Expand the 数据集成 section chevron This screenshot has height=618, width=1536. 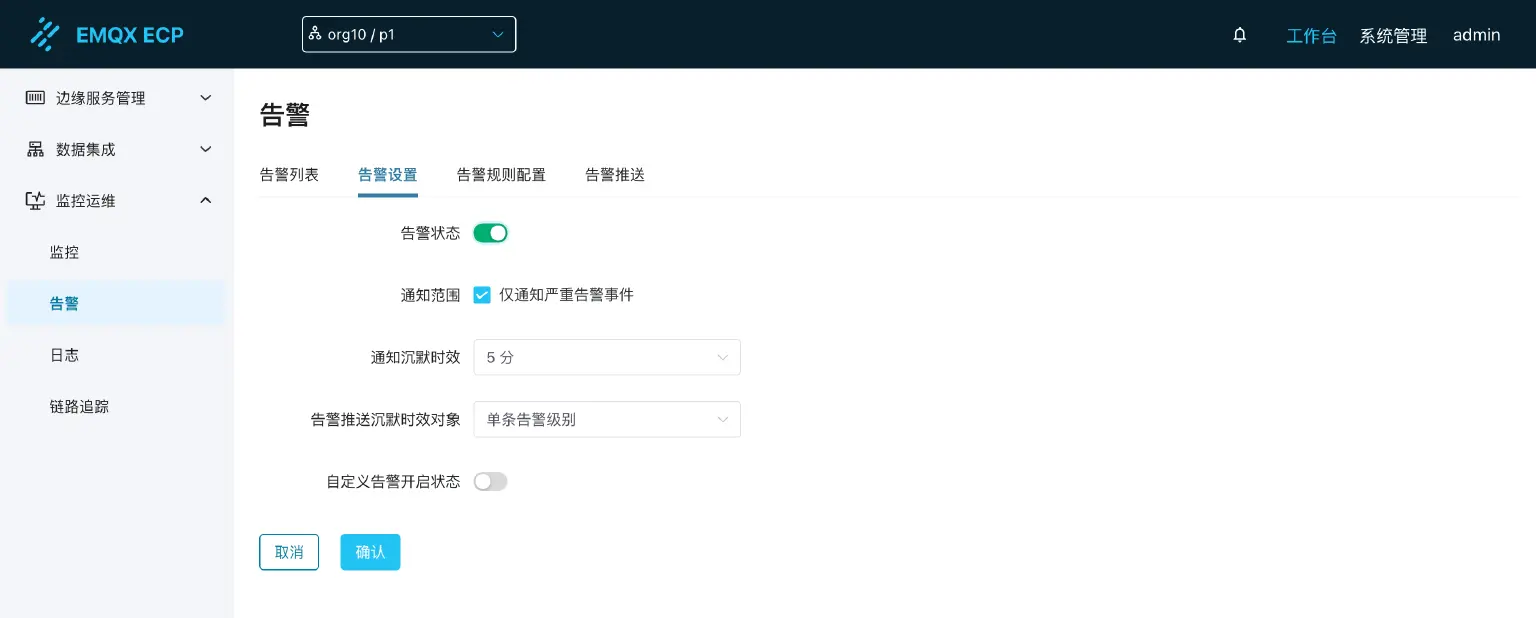pos(206,149)
